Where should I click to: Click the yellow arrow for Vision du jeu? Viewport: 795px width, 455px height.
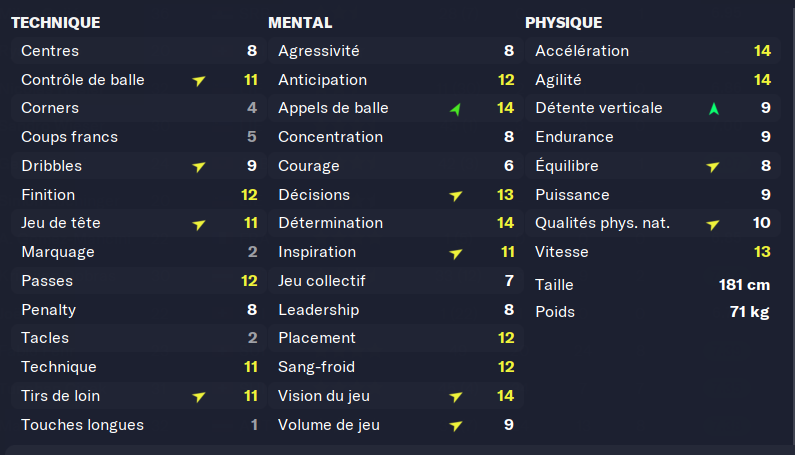(x=456, y=396)
